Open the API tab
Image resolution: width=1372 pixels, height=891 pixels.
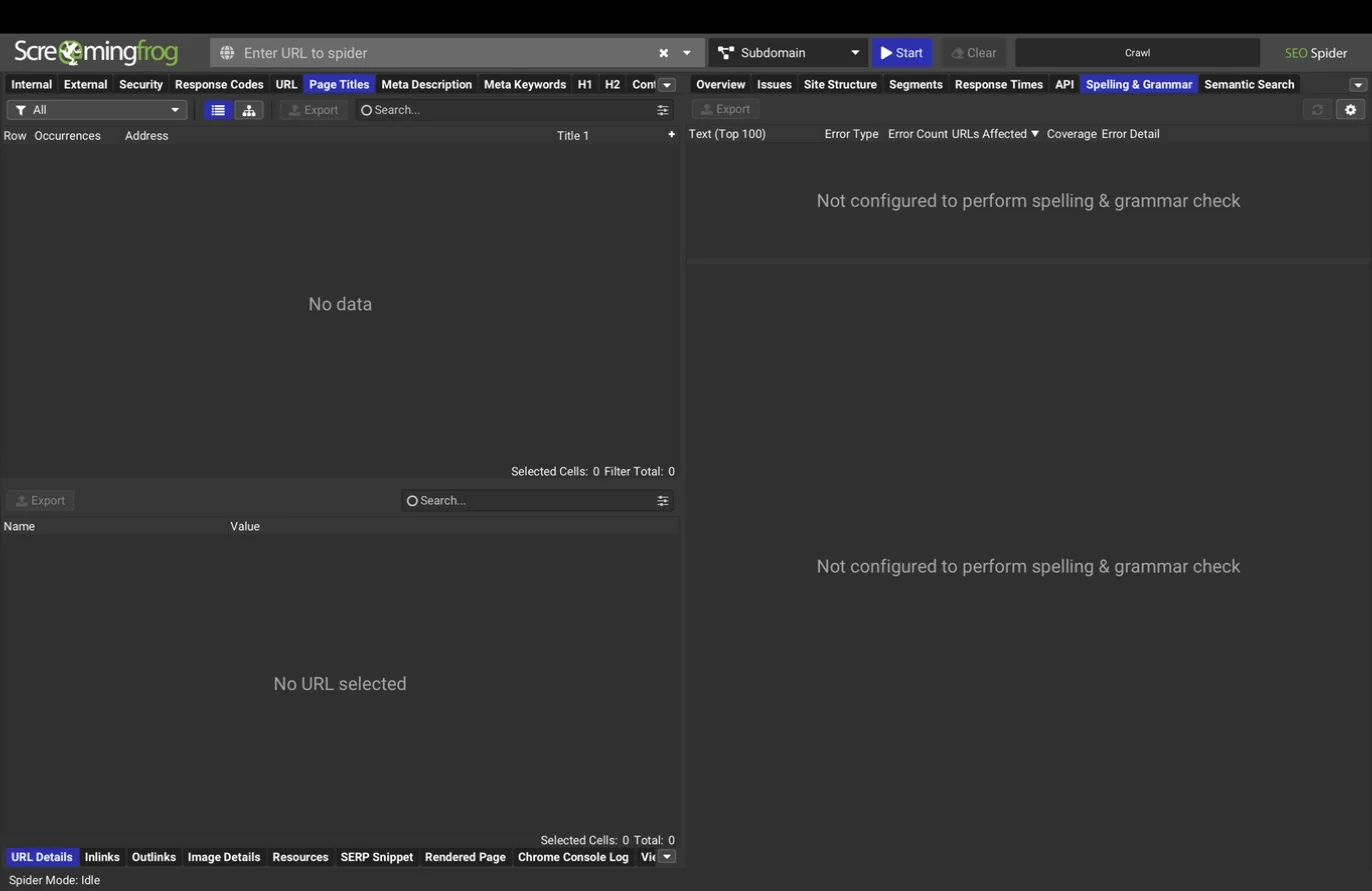[1064, 85]
